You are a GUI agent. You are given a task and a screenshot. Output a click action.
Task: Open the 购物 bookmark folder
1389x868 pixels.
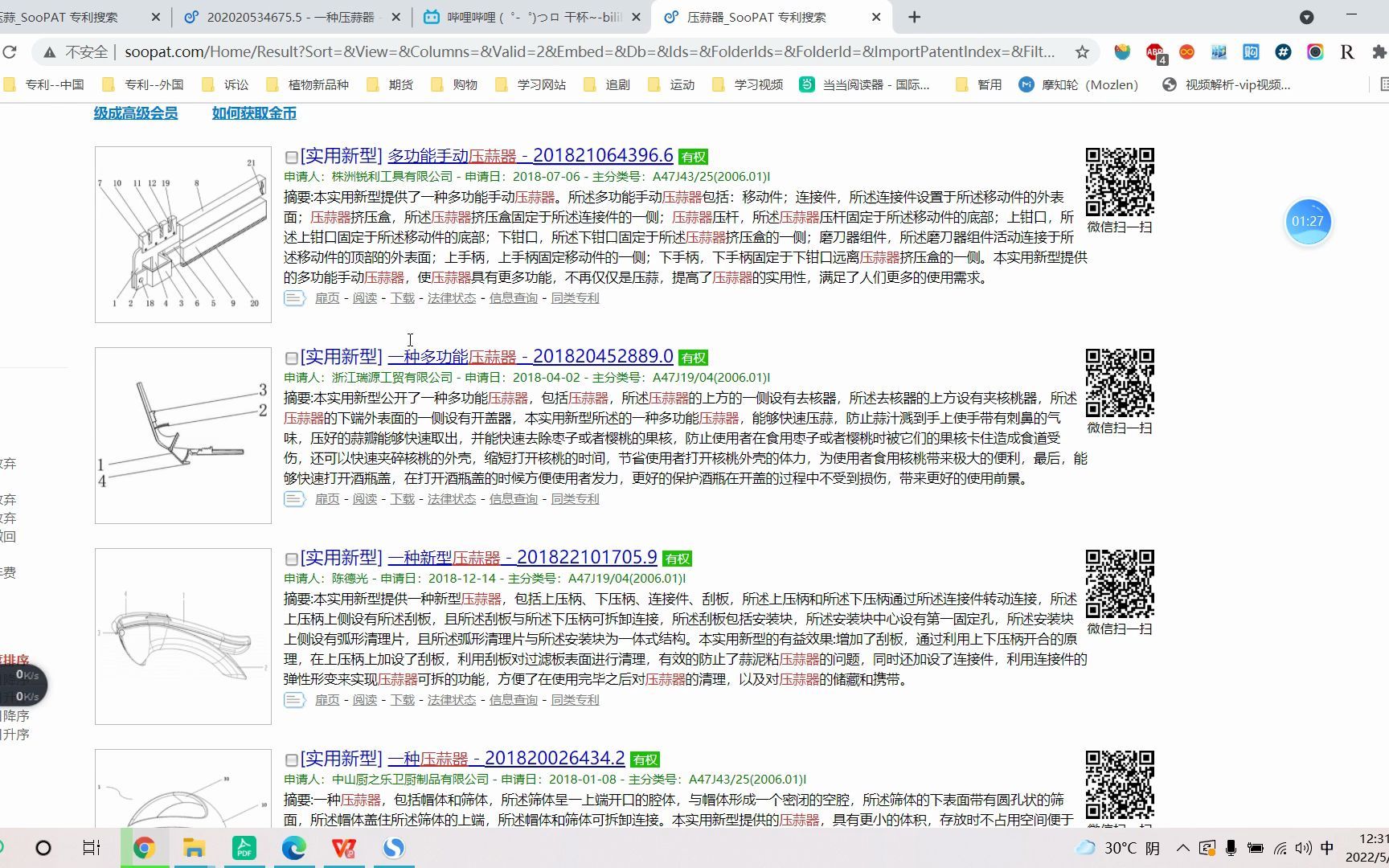454,84
